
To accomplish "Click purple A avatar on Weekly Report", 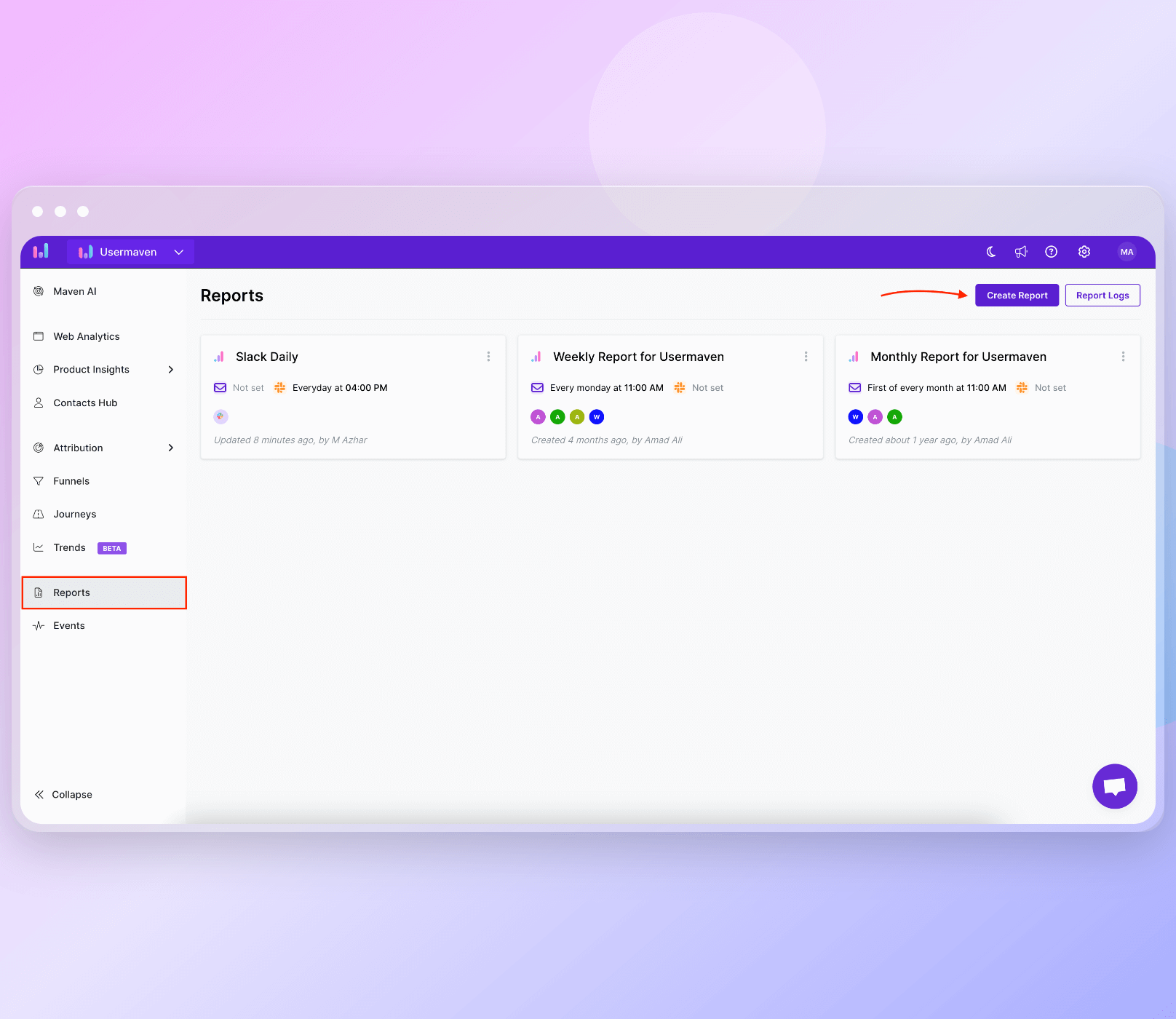I will [x=538, y=417].
